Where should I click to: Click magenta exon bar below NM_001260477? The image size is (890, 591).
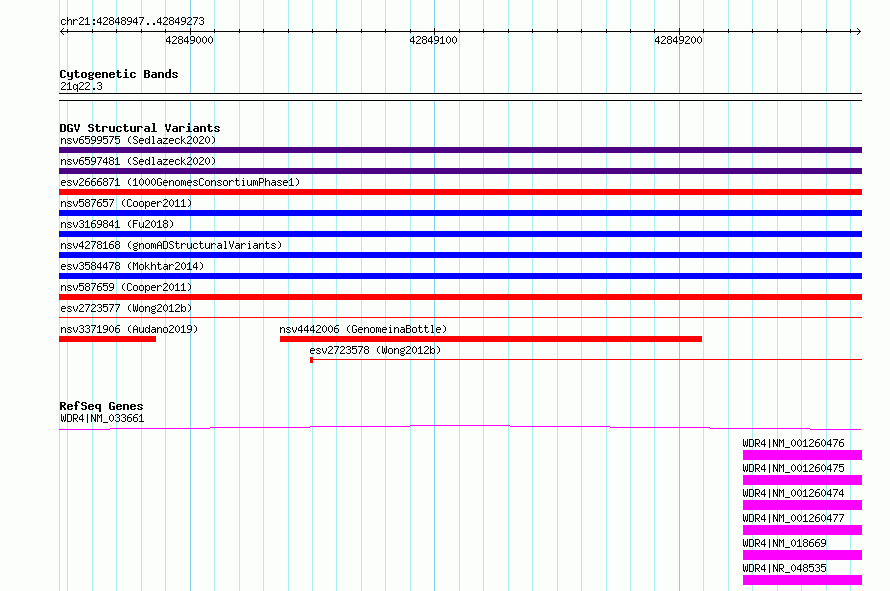[802, 530]
